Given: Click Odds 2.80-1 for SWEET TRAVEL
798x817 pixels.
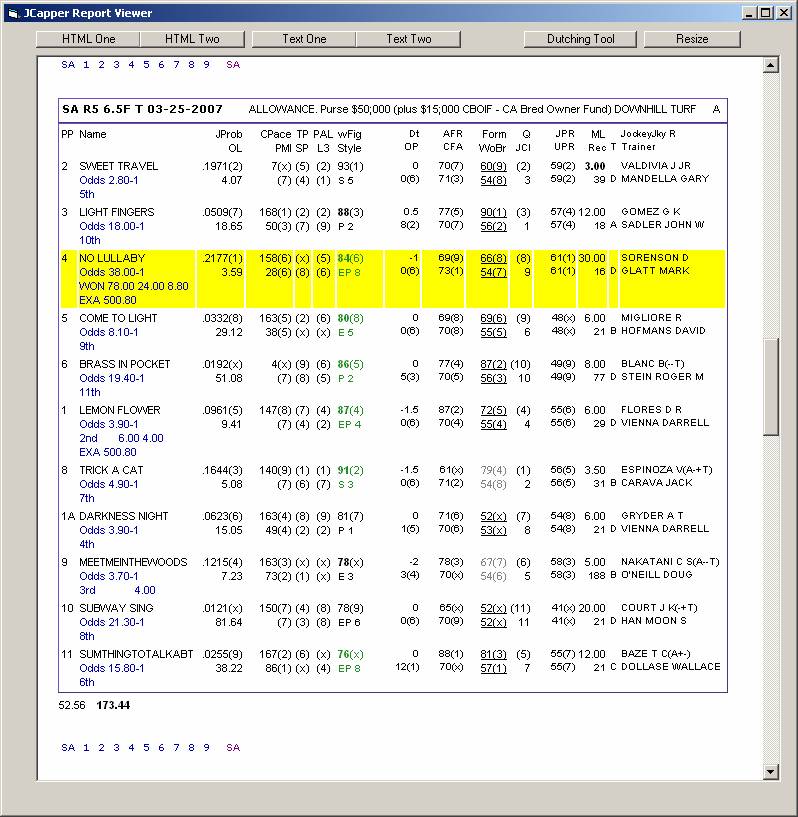Looking at the screenshot, I should pyautogui.click(x=108, y=180).
